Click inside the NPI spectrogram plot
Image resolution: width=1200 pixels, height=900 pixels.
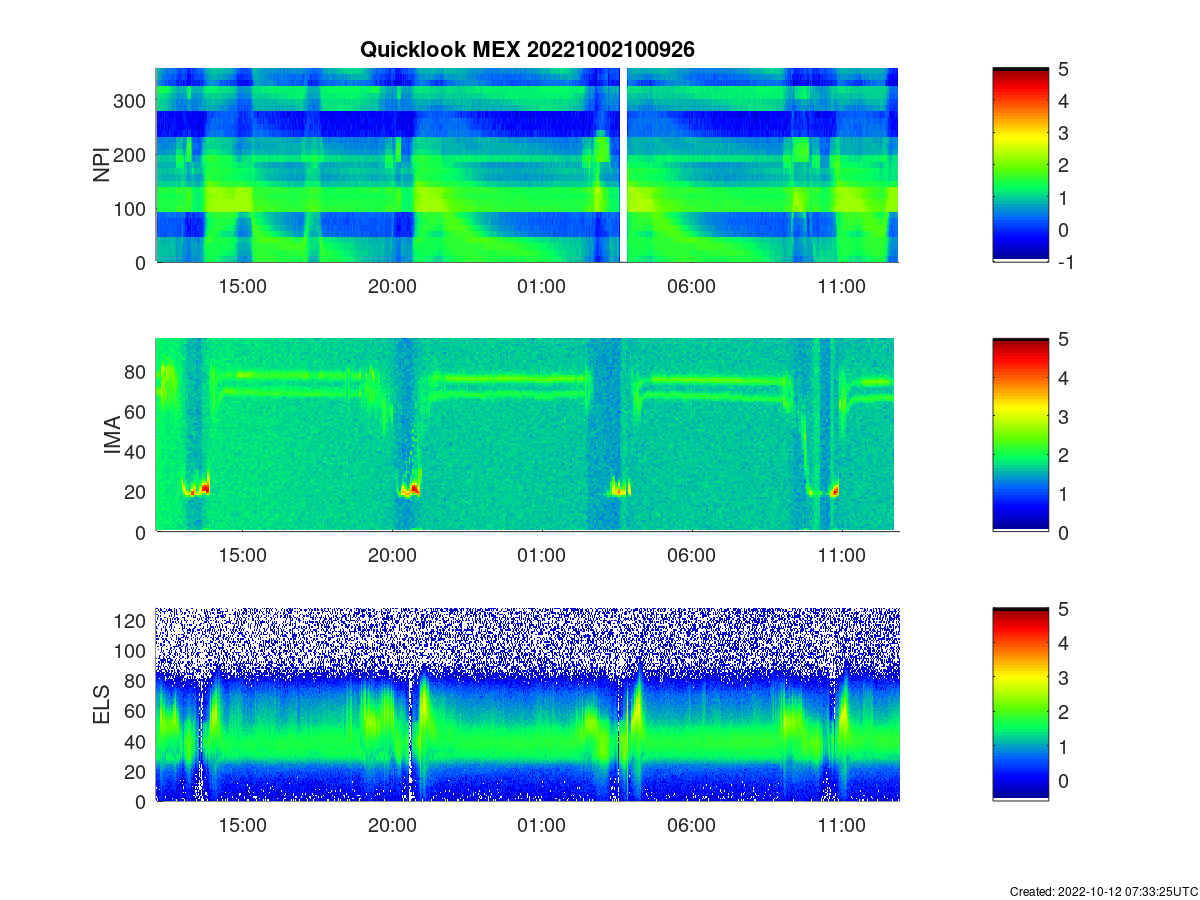tap(527, 165)
